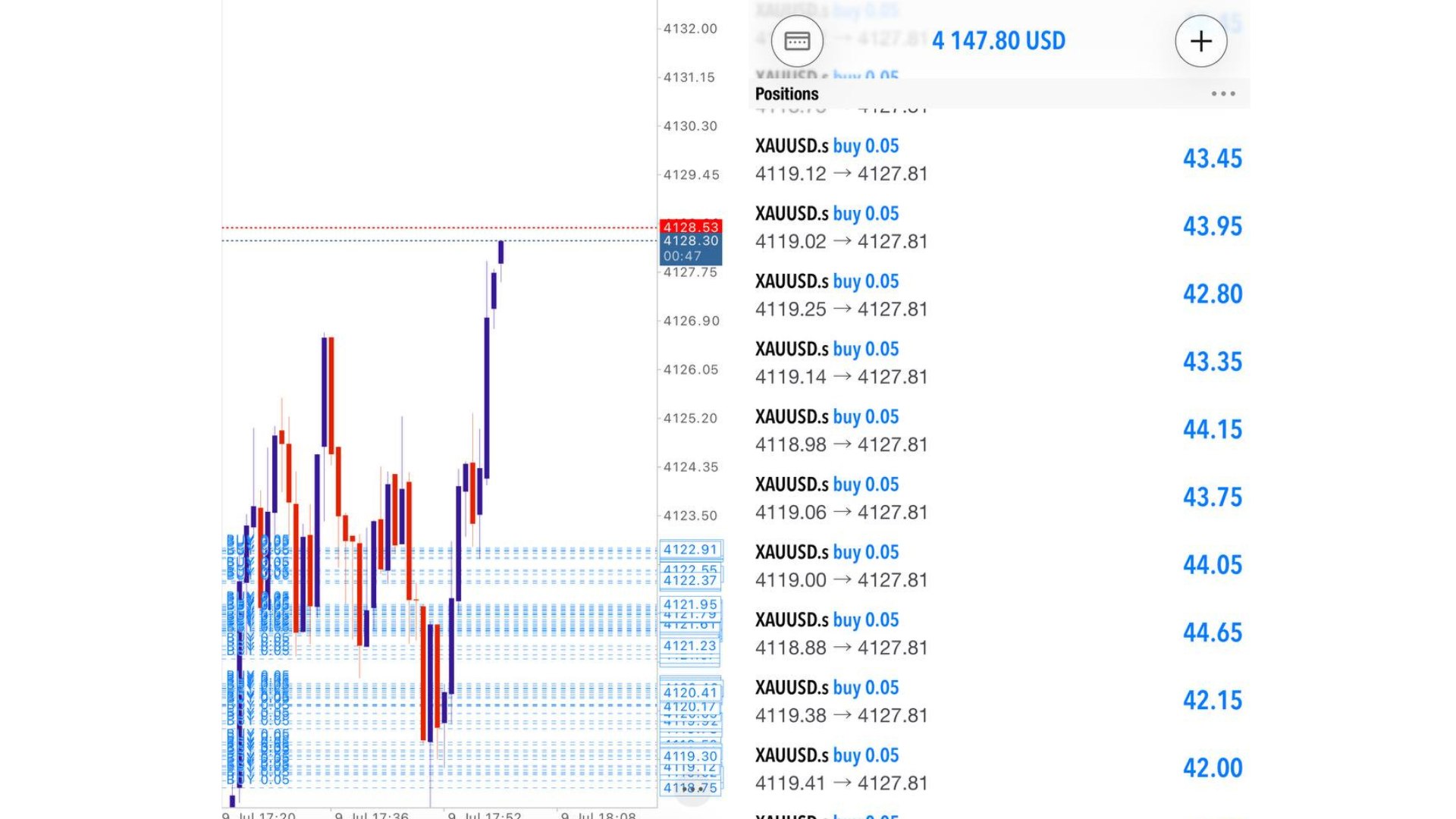Open the position entered at 4118.98
1456x819 pixels.
click(999, 430)
